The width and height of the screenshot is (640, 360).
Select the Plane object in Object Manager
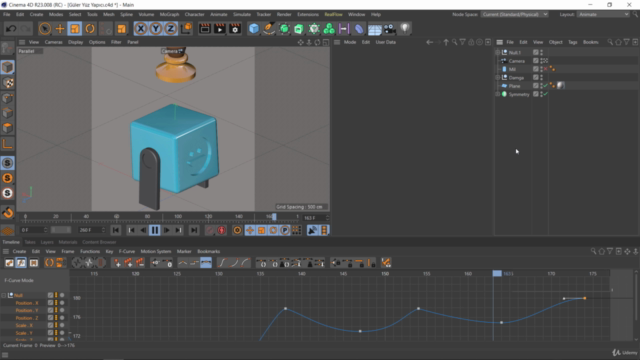point(514,86)
